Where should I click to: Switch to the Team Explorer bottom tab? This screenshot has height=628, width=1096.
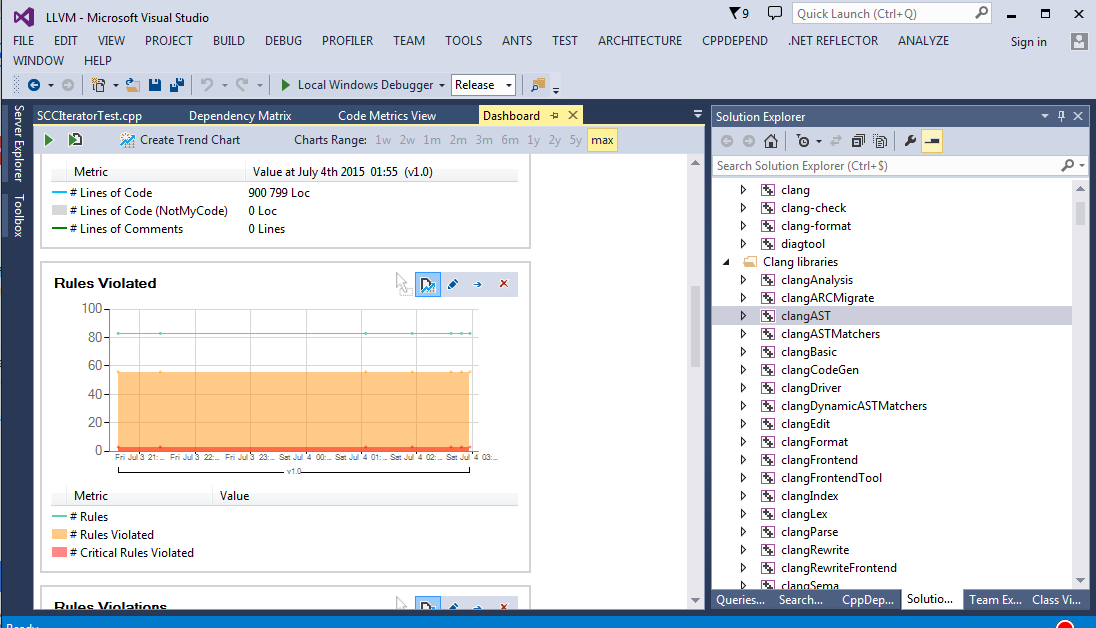995,599
